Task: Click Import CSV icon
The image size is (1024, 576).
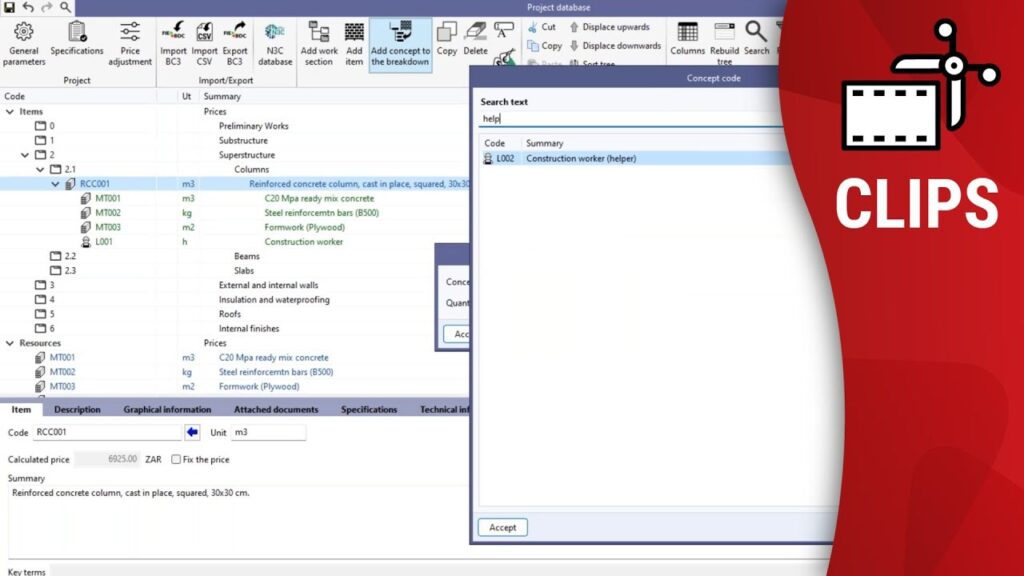Action: [204, 41]
